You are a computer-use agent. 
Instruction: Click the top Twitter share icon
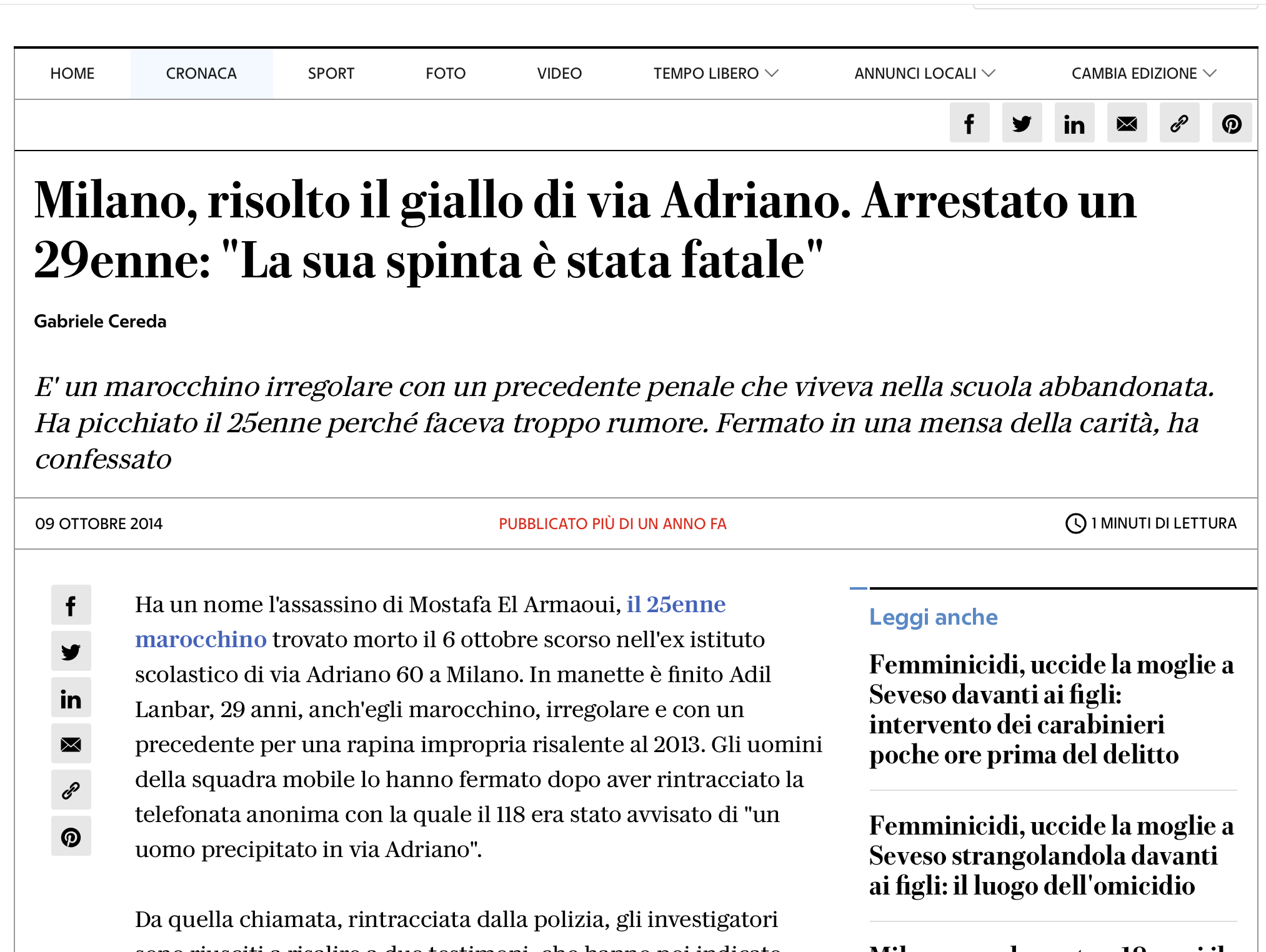point(1022,123)
